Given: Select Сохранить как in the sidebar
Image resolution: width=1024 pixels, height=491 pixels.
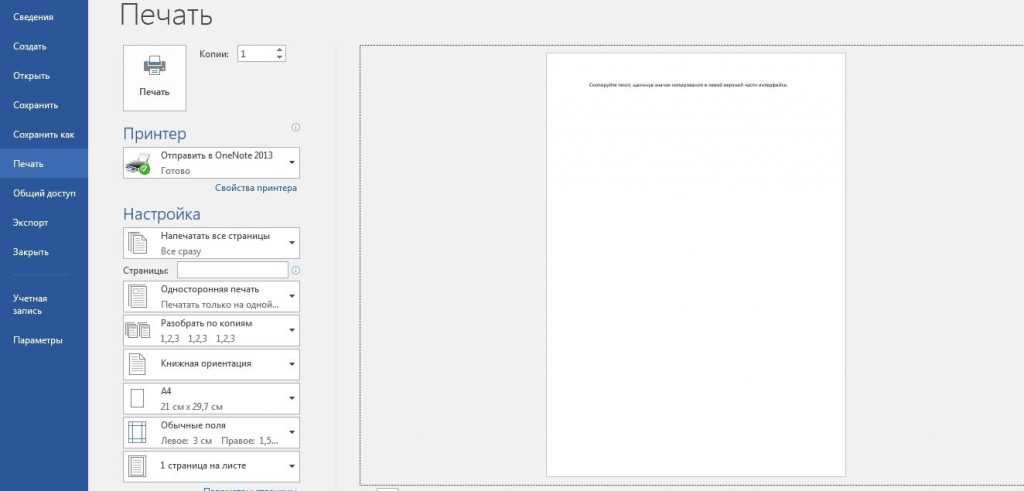Looking at the screenshot, I should [43, 134].
